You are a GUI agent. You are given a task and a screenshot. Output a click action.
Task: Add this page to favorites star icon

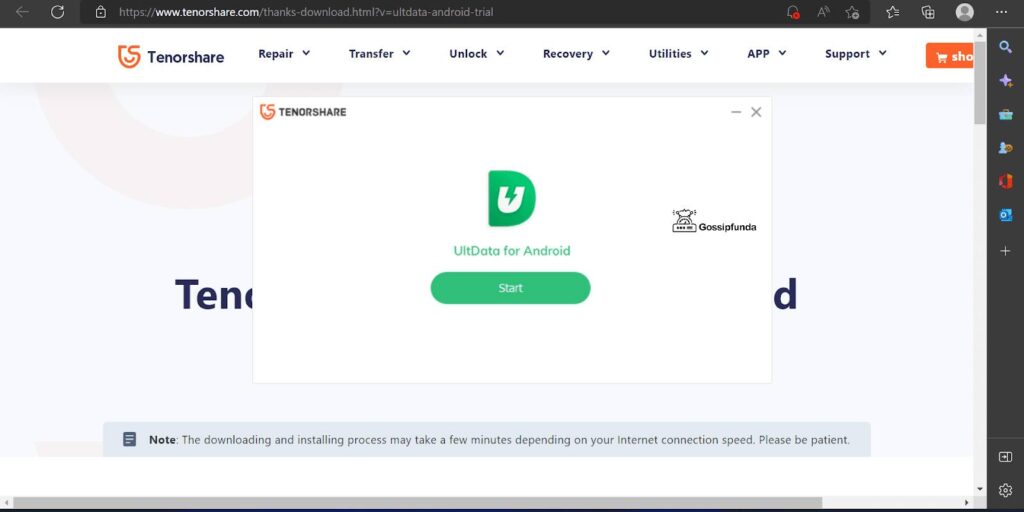852,12
